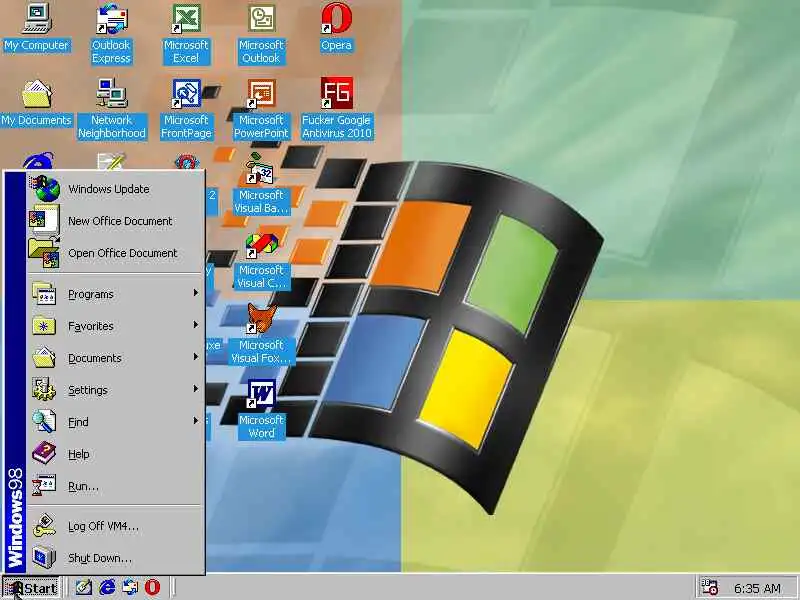
Task: Click Show Desktop in Quick Launch
Action: click(x=84, y=587)
